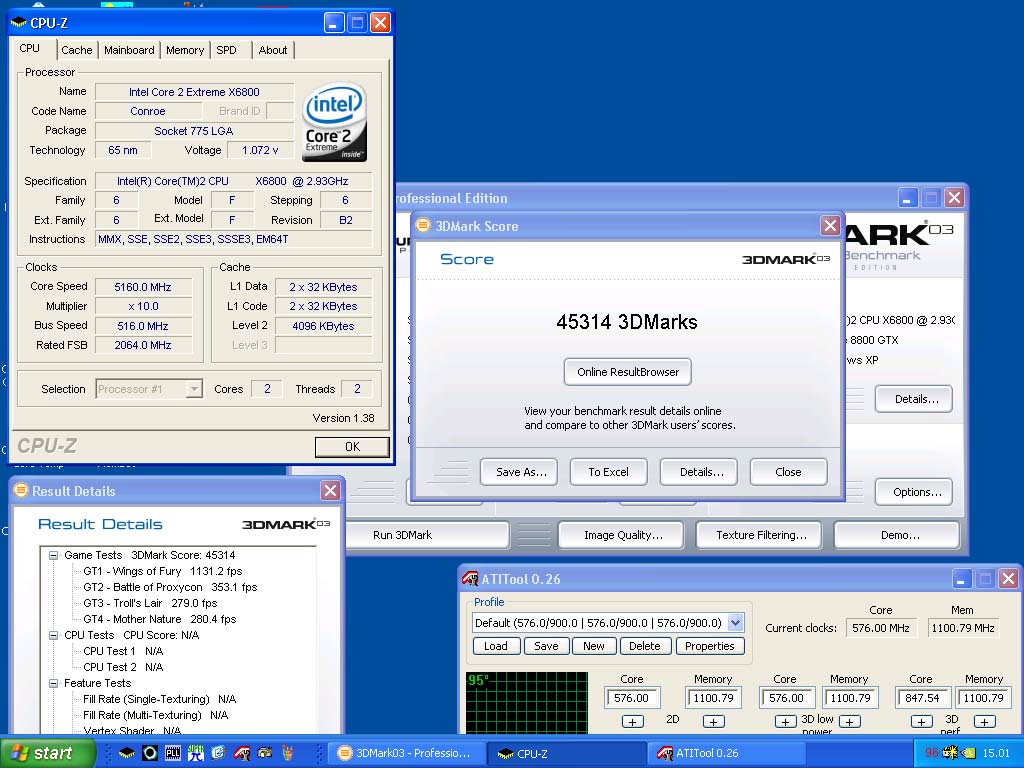Viewport: 1024px width, 768px height.
Task: Load the ATITool profile
Action: click(x=496, y=646)
